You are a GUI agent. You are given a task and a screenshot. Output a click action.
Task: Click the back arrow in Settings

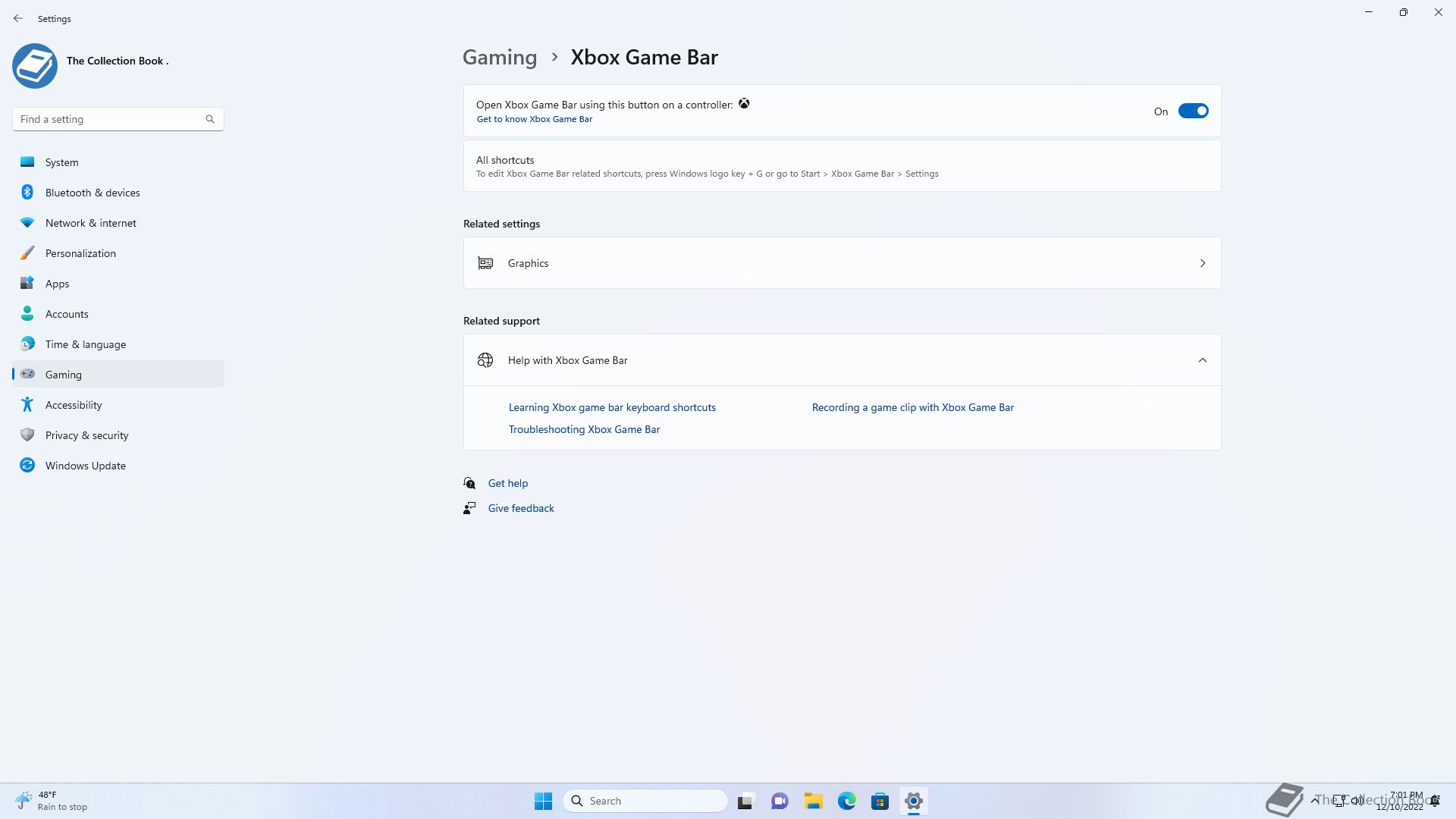pos(18,18)
